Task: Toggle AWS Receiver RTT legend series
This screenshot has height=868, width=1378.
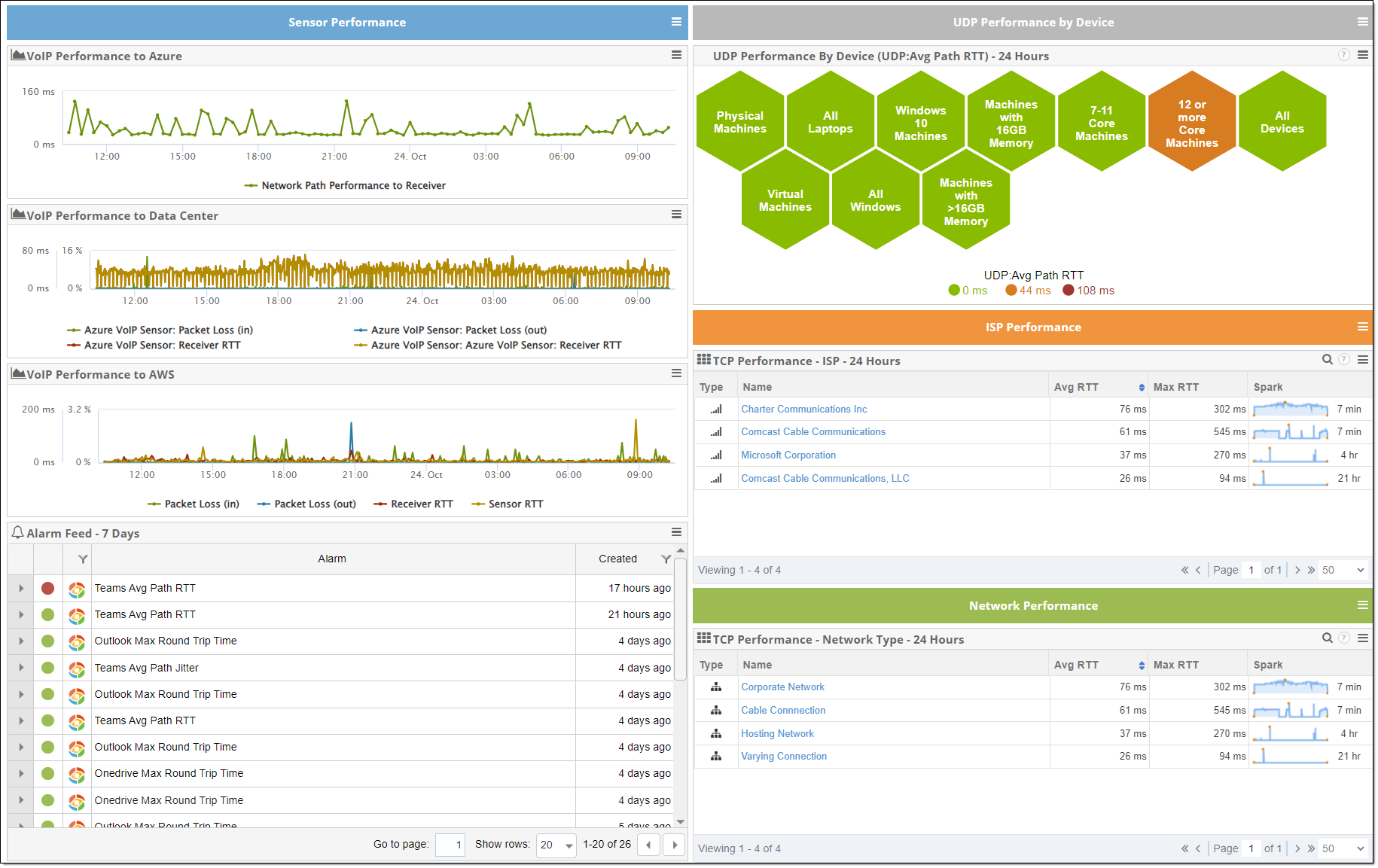Action: pos(413,504)
